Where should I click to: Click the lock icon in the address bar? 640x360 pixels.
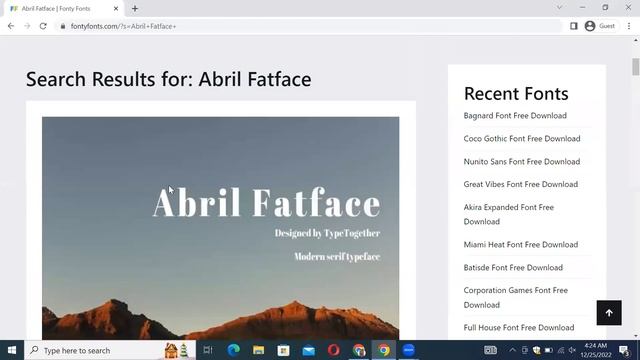(x=62, y=26)
